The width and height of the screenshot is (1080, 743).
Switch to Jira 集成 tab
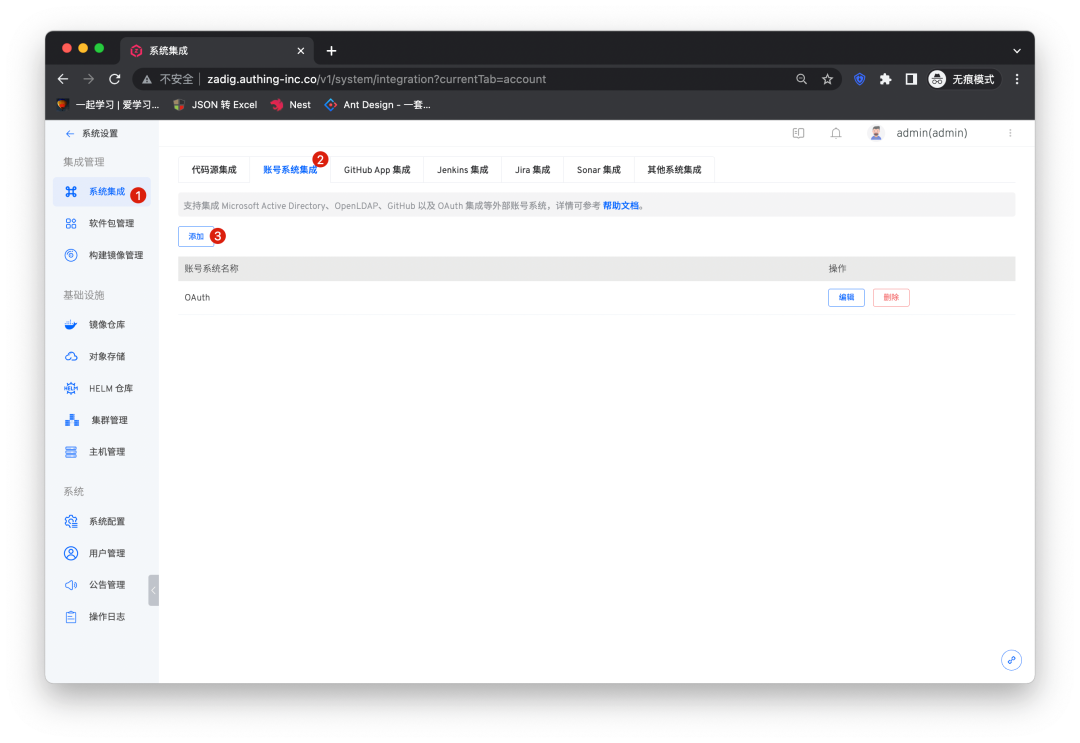tap(532, 169)
